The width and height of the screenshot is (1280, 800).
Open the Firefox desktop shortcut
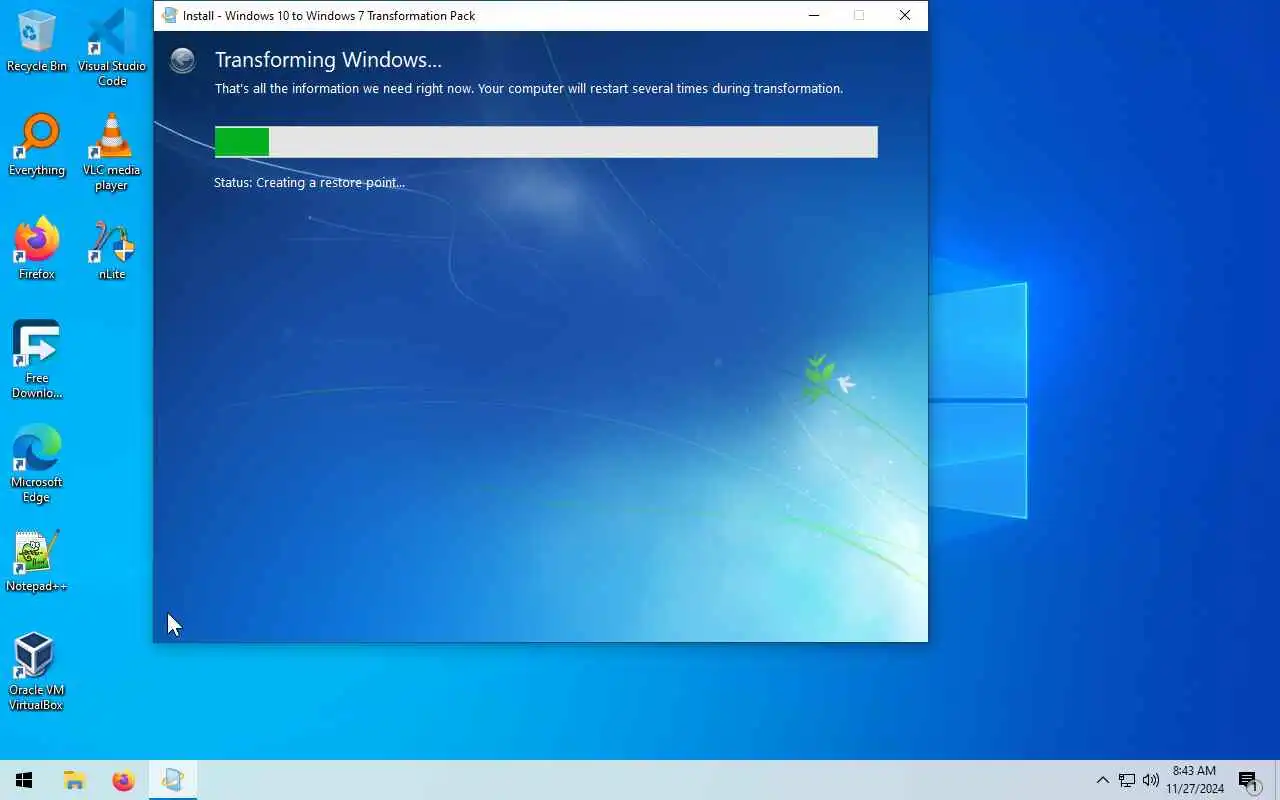pos(37,249)
